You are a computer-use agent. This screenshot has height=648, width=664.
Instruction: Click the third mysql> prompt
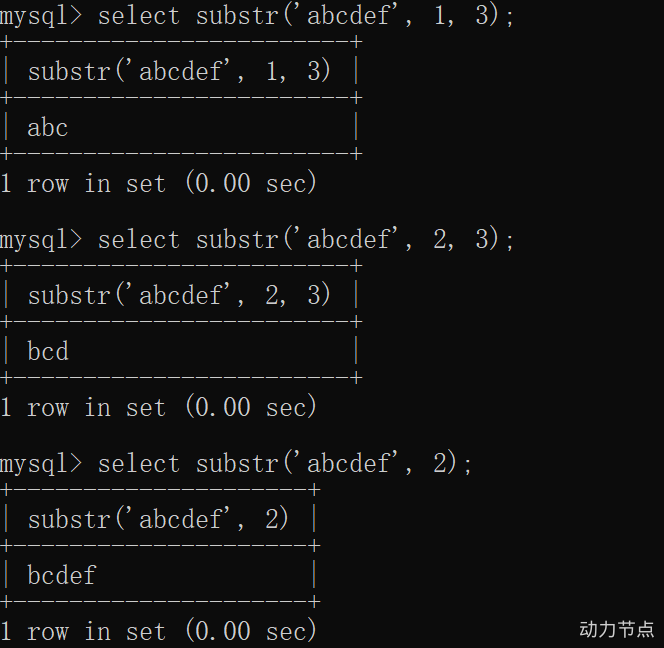[x=41, y=465]
